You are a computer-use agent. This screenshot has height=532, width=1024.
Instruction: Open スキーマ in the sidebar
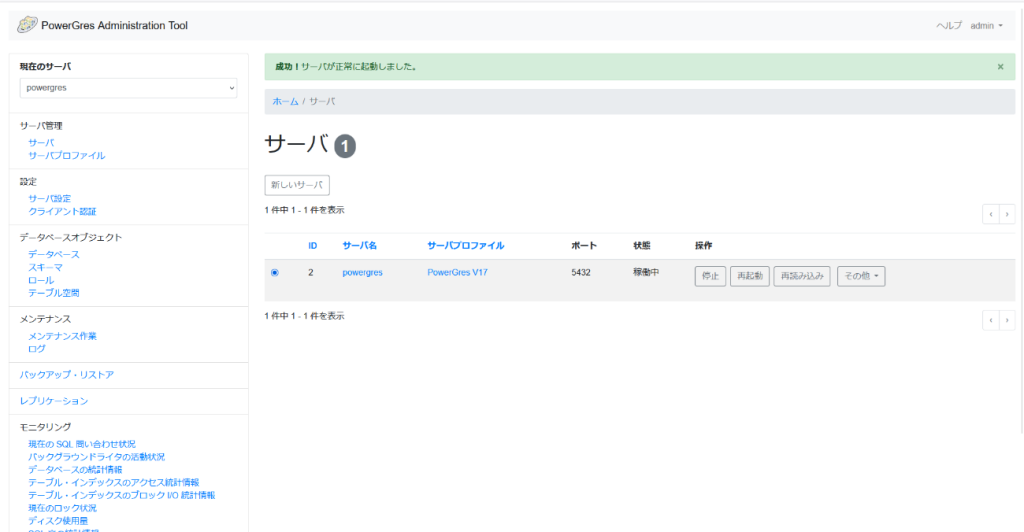point(46,267)
